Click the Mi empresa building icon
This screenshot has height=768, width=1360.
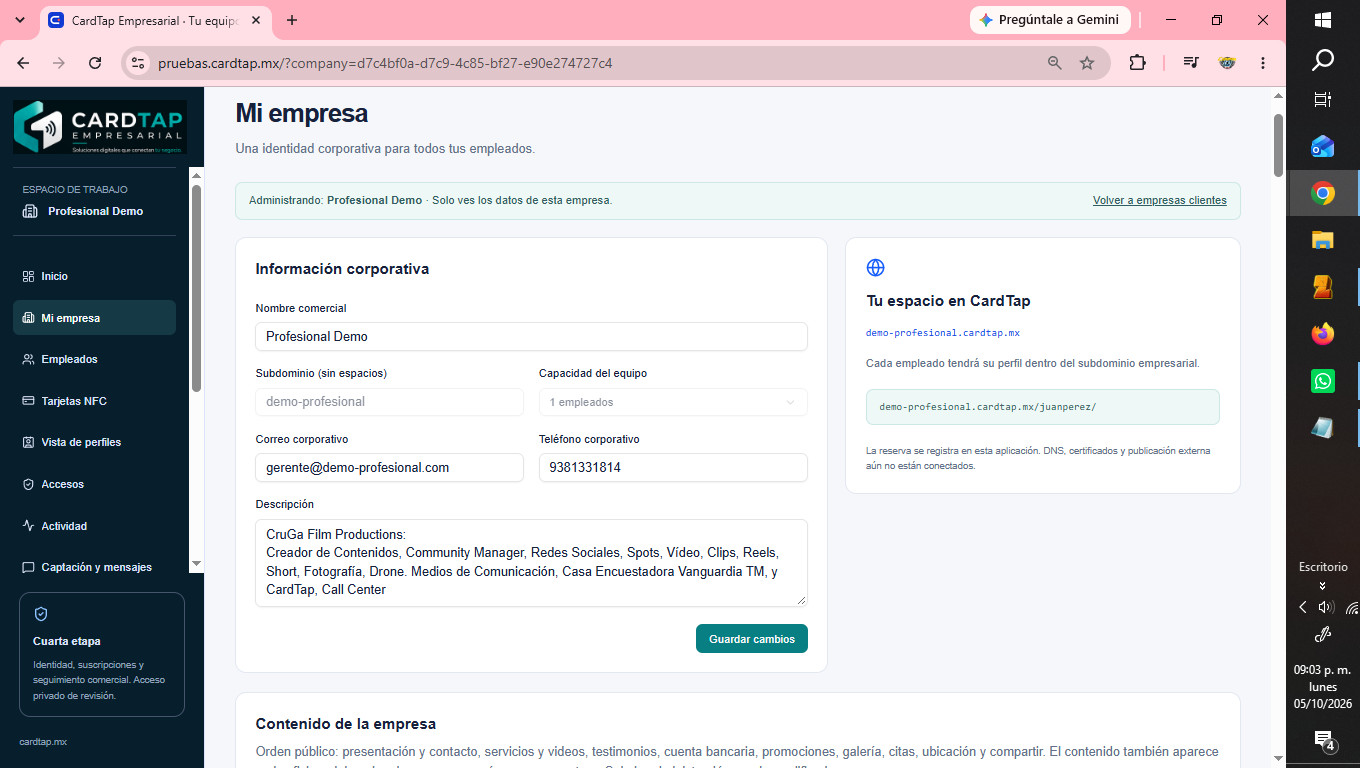(x=28, y=318)
